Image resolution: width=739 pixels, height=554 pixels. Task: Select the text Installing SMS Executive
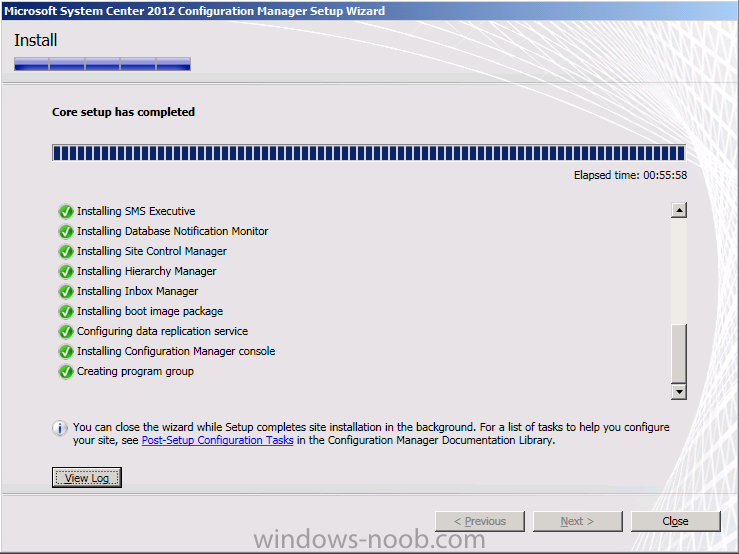tap(136, 211)
